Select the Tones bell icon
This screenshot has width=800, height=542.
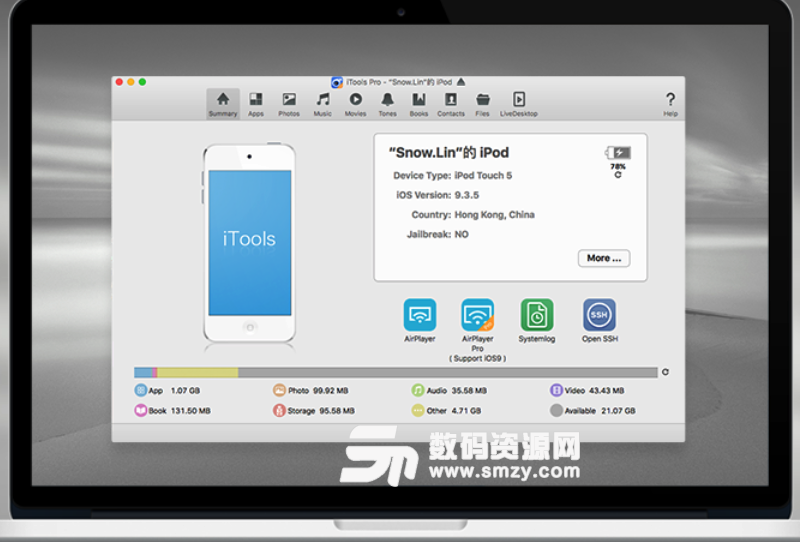pyautogui.click(x=388, y=100)
